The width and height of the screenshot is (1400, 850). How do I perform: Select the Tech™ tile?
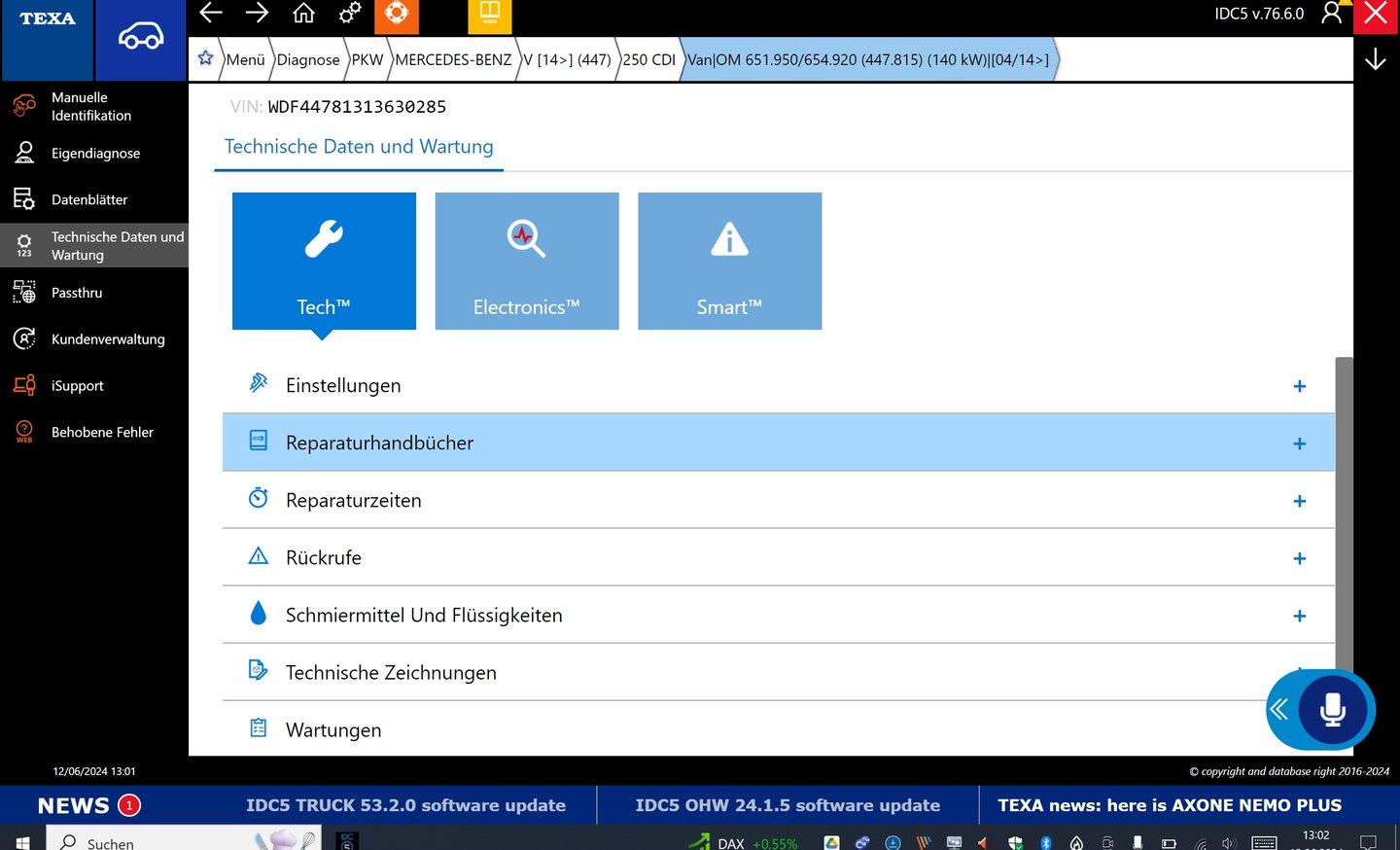pyautogui.click(x=324, y=261)
